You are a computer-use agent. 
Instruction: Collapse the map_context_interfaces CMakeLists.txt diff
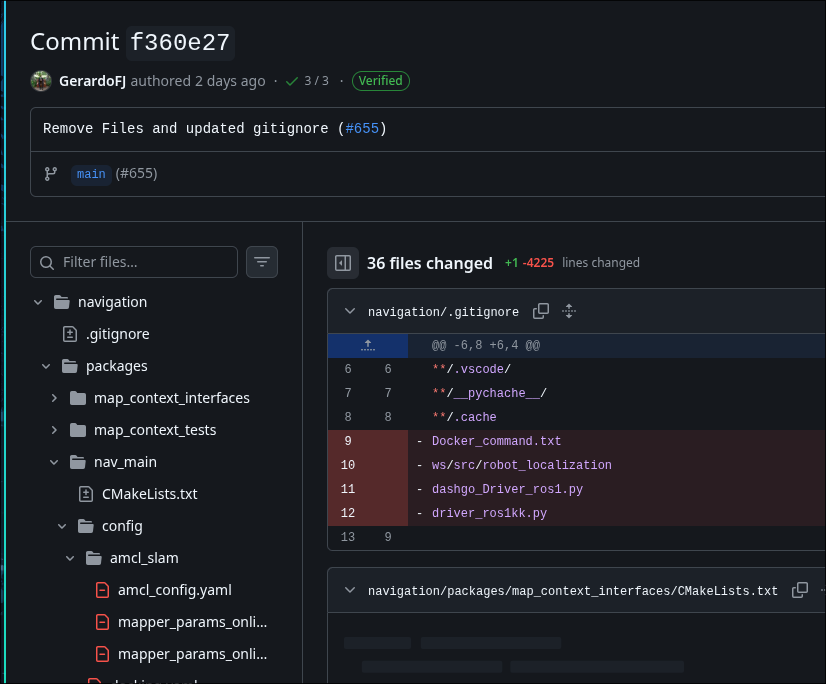coord(350,590)
